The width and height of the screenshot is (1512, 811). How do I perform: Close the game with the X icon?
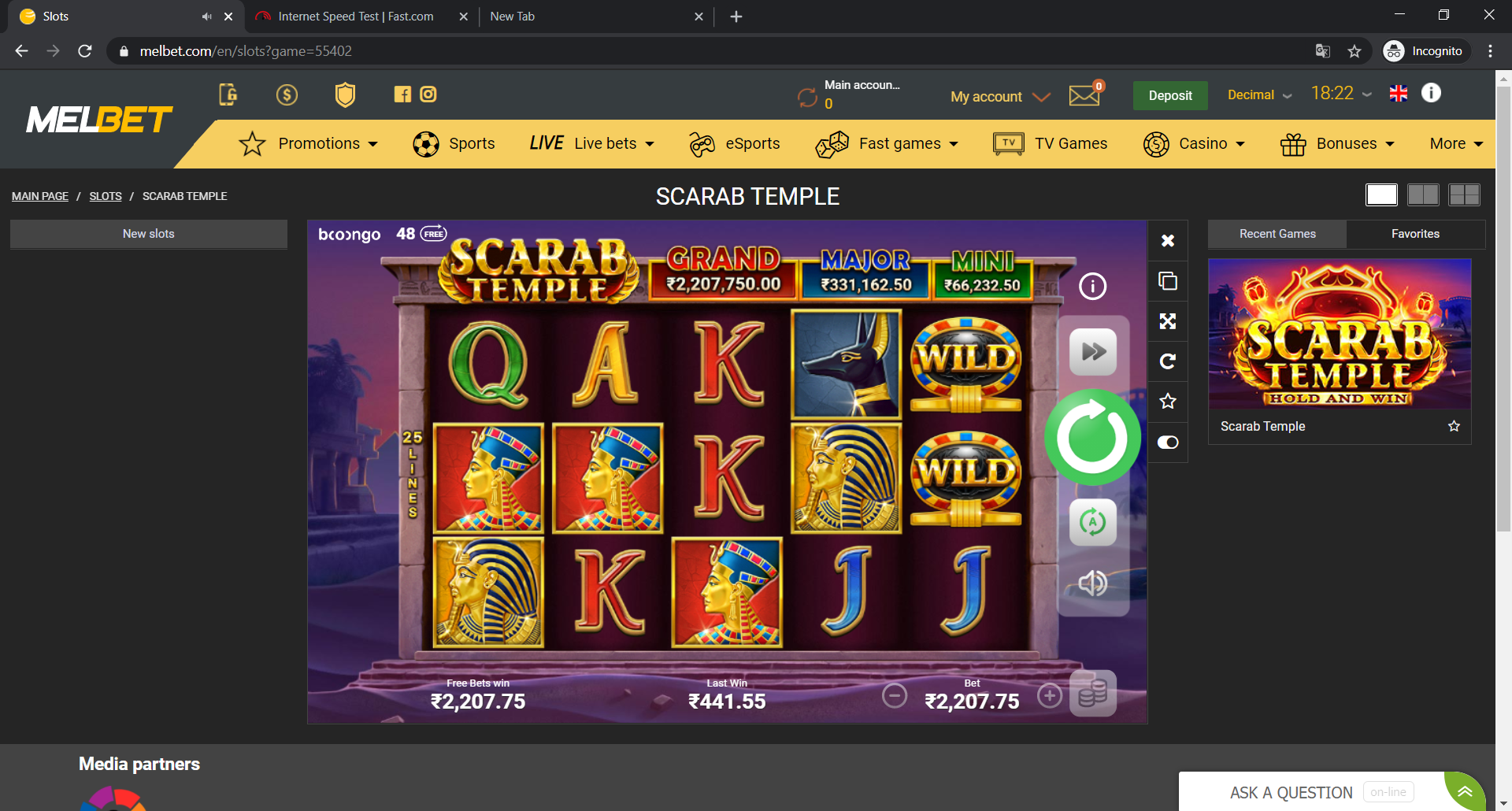(x=1168, y=241)
